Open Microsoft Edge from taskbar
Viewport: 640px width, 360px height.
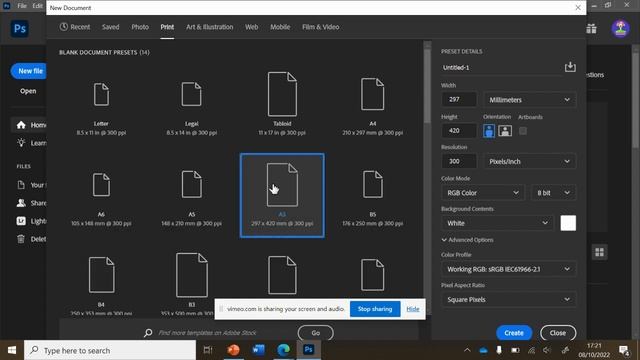click(283, 350)
